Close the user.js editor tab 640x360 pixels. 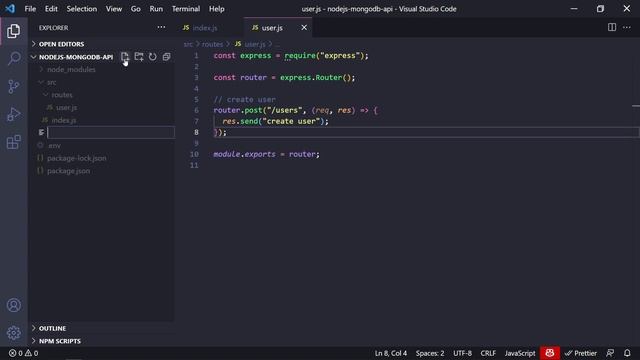point(304,27)
